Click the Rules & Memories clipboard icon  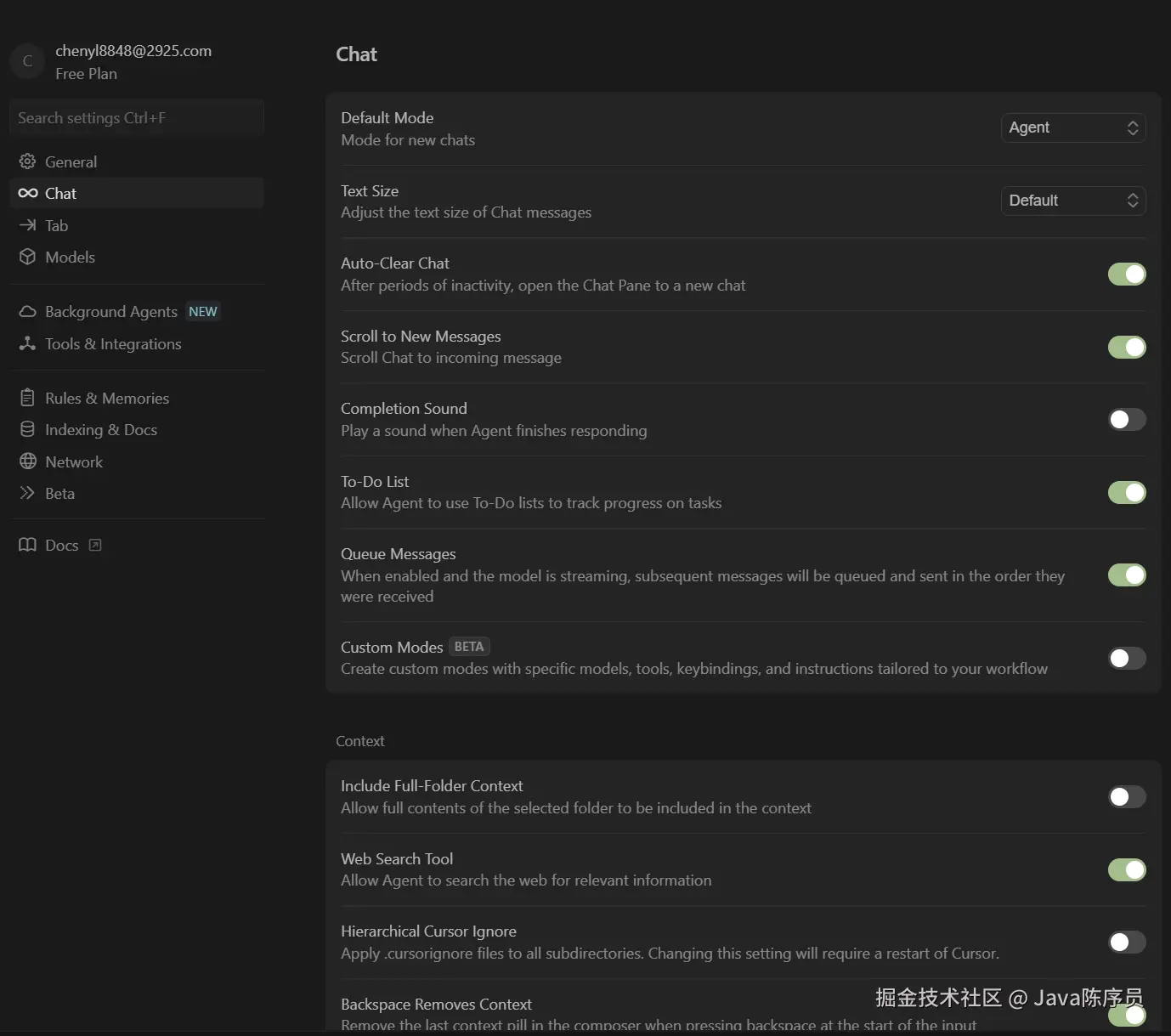pos(27,398)
